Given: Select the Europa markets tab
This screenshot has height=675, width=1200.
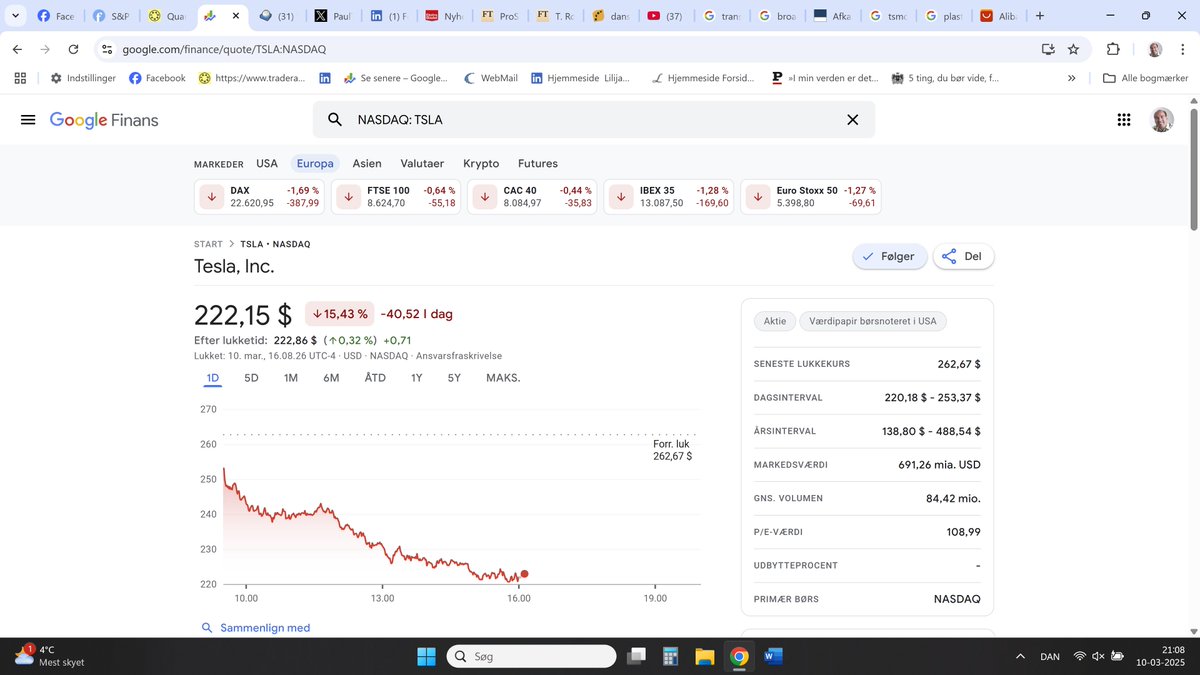Looking at the screenshot, I should tap(315, 163).
